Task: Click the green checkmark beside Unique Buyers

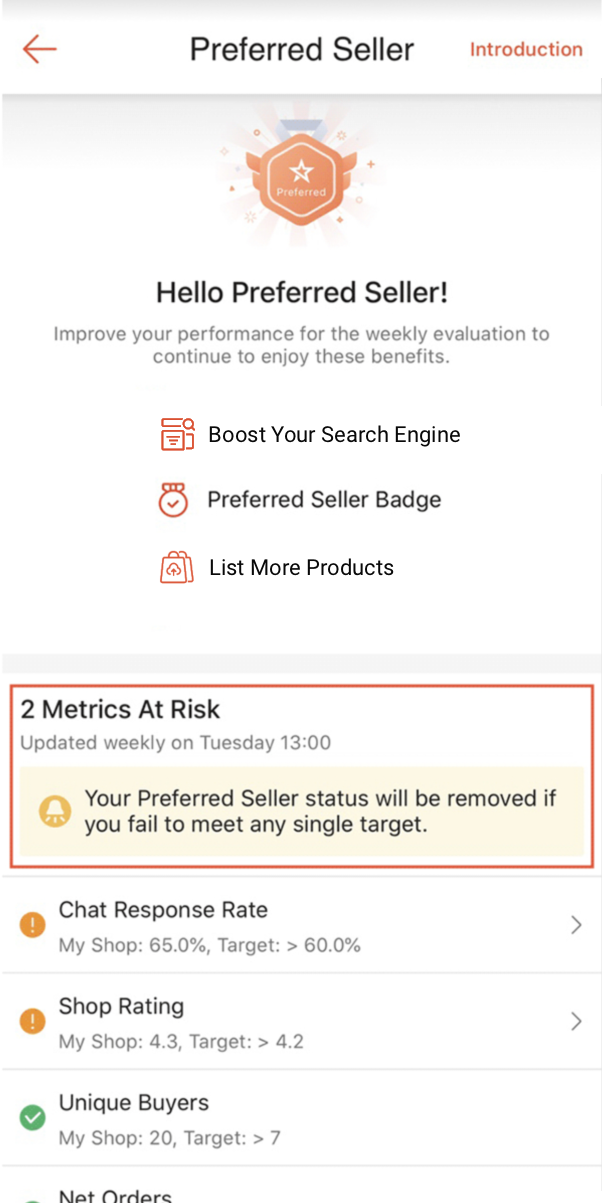Action: [x=32, y=1117]
